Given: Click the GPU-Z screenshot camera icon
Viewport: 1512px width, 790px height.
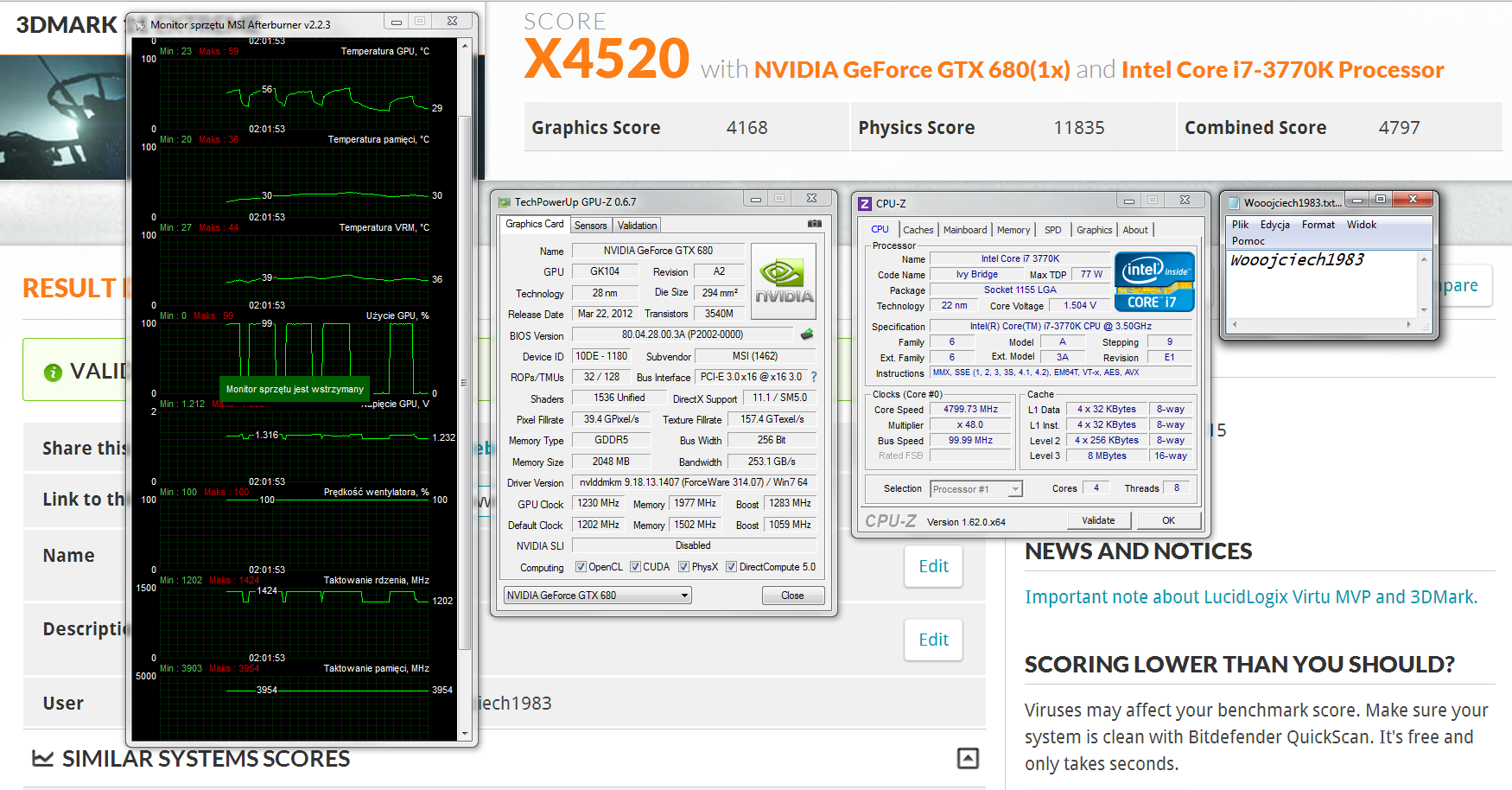Looking at the screenshot, I should (814, 224).
